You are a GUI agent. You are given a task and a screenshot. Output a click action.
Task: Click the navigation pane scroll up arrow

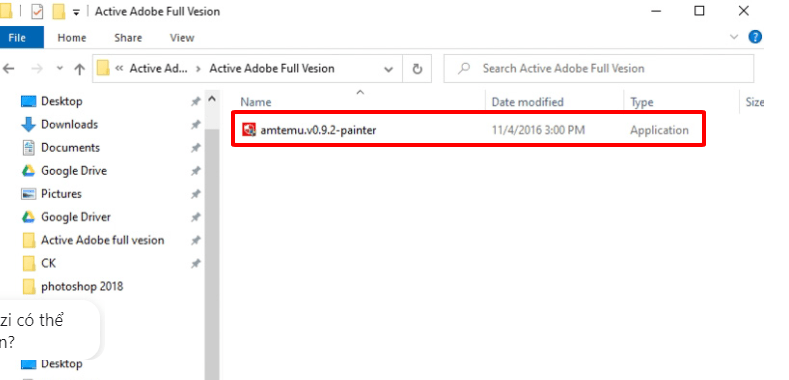[212, 99]
